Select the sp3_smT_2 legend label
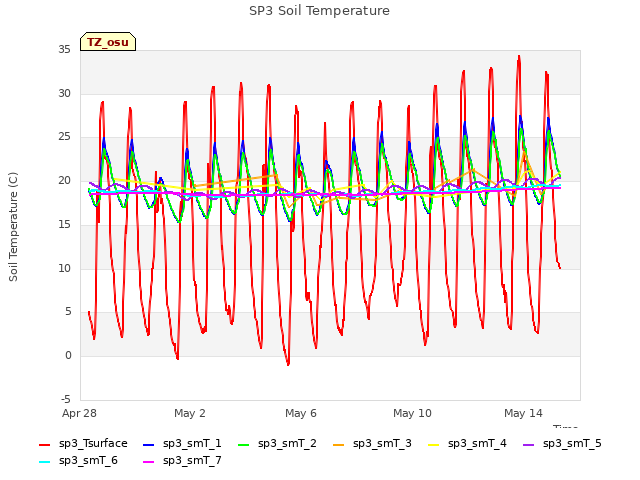Image resolution: width=640 pixels, height=480 pixels. [x=287, y=444]
